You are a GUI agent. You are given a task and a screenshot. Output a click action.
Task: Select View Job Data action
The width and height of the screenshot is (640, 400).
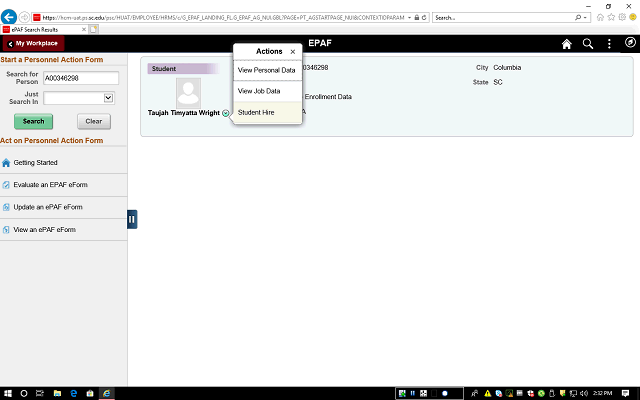[x=267, y=91]
